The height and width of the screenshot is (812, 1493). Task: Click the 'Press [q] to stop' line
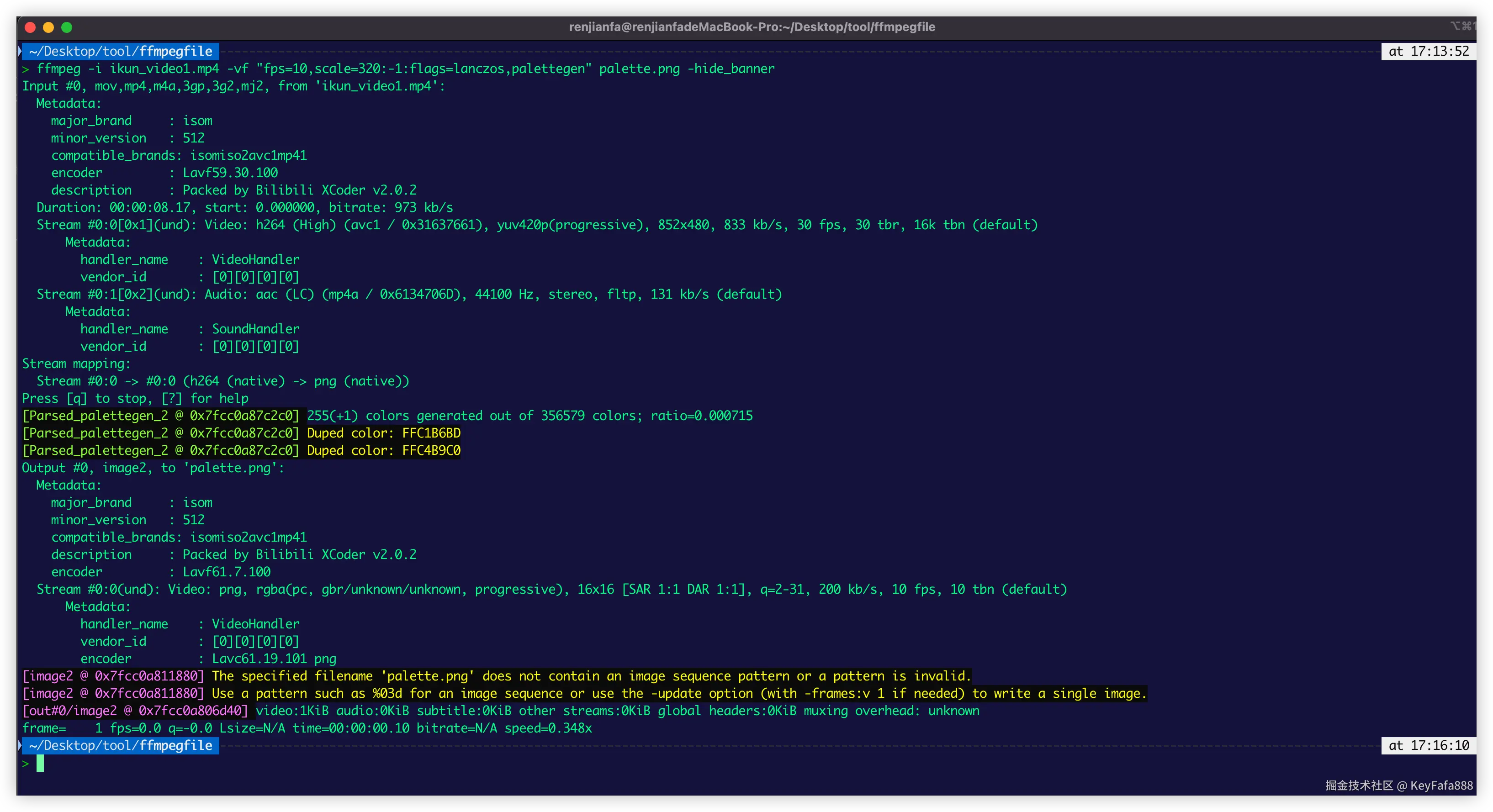tap(135, 399)
